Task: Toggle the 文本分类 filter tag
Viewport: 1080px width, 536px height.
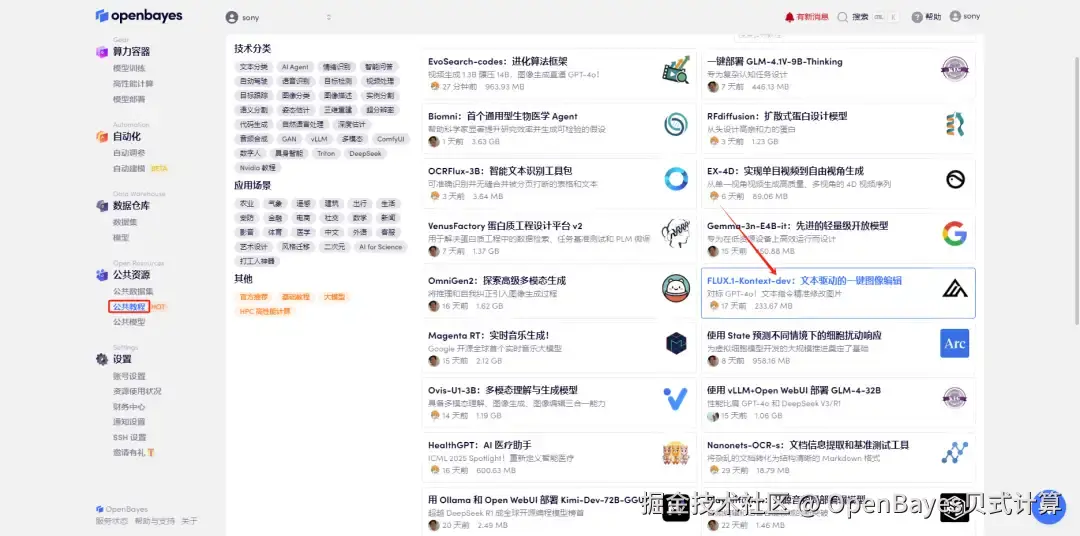Action: coord(253,67)
